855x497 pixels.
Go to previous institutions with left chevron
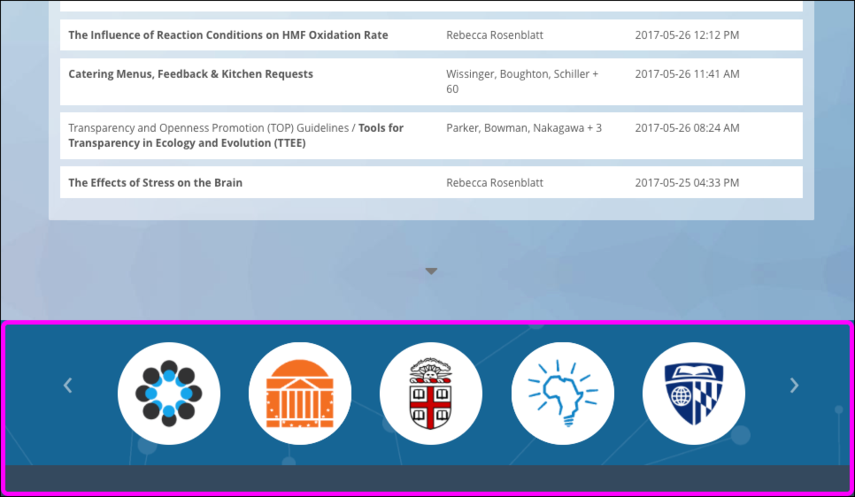click(68, 385)
